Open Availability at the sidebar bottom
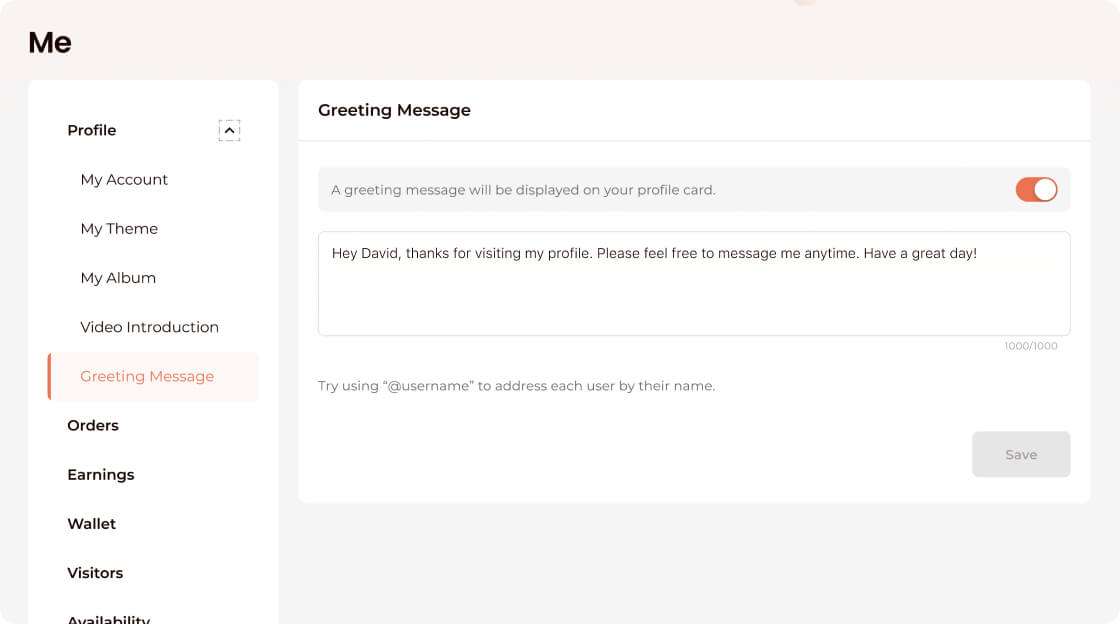 108,619
